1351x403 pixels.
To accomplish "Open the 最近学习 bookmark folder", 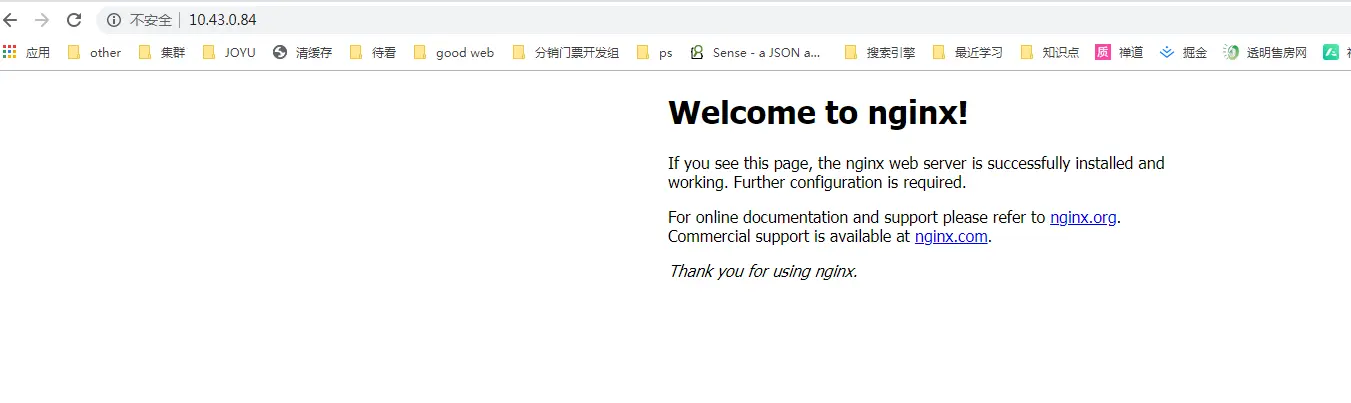I will tap(967, 53).
